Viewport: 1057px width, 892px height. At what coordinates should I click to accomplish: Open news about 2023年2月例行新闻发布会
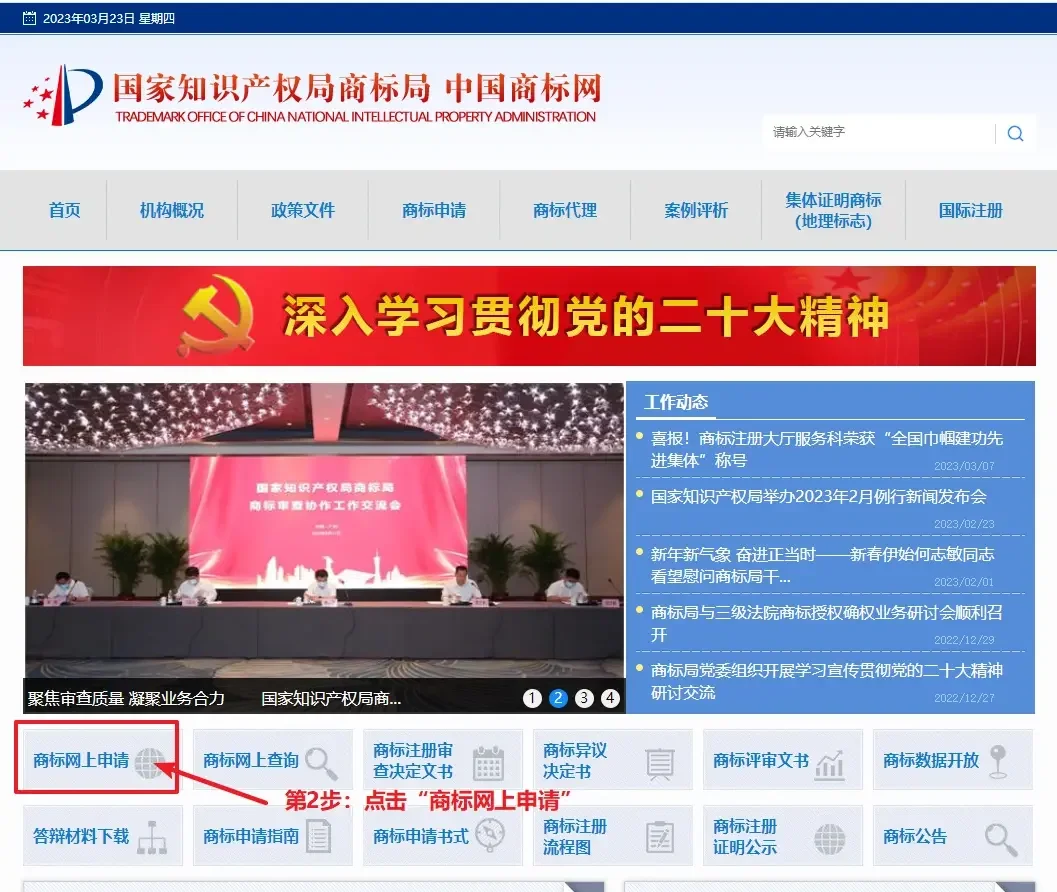(818, 496)
